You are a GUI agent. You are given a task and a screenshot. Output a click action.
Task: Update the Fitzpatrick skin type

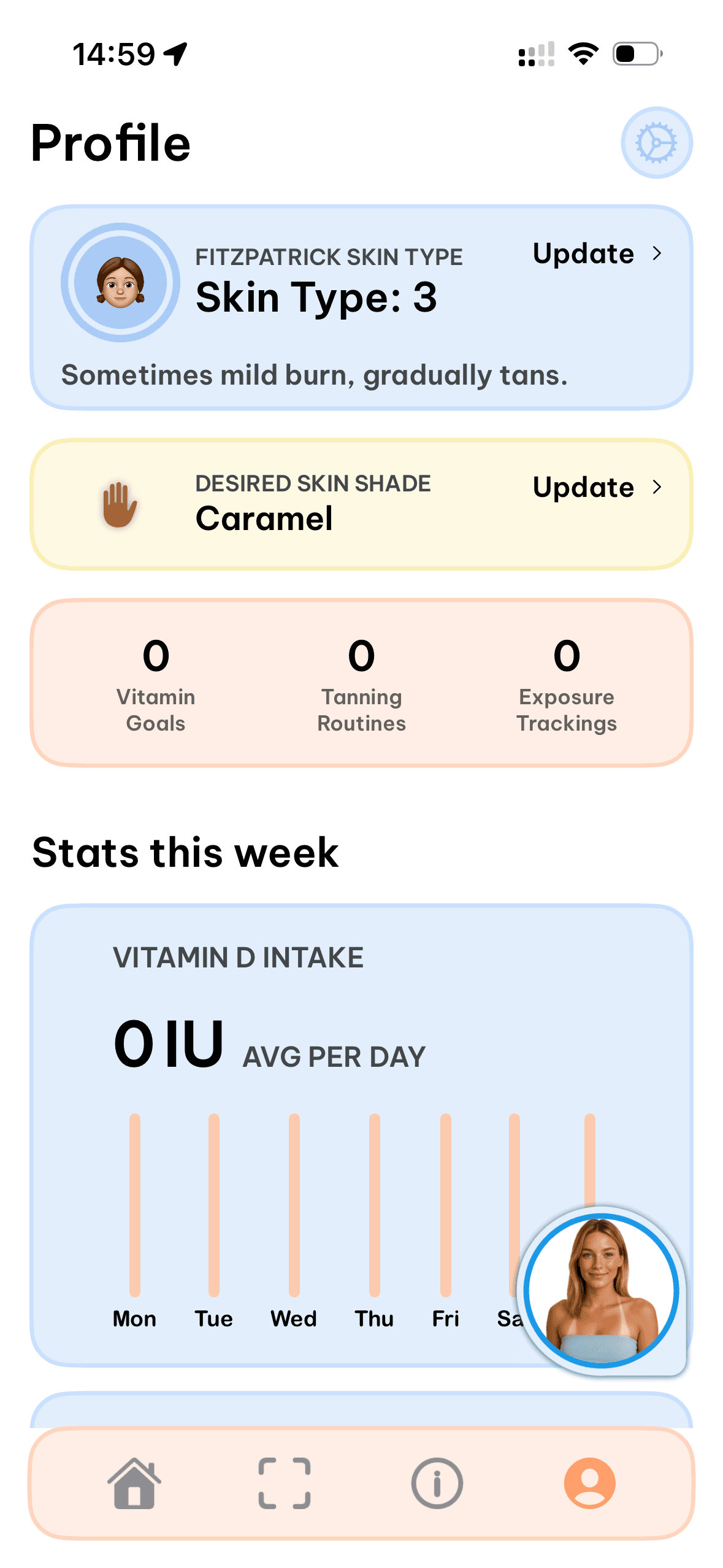click(584, 253)
